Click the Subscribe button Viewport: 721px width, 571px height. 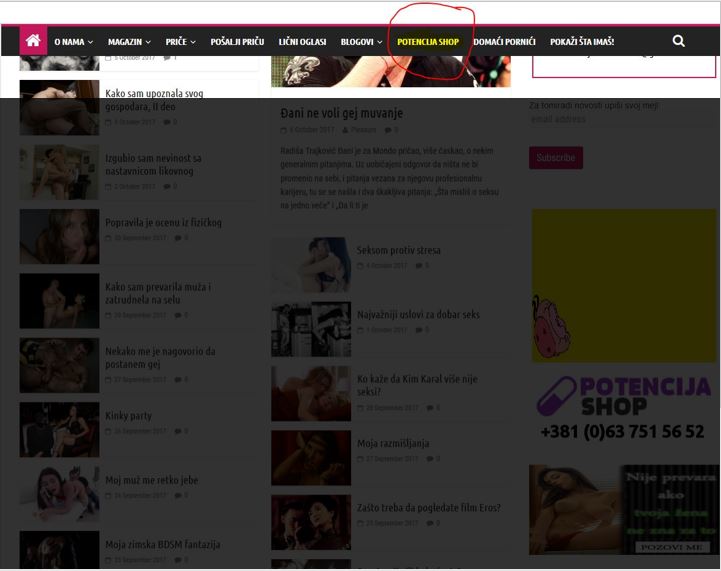tap(555, 158)
